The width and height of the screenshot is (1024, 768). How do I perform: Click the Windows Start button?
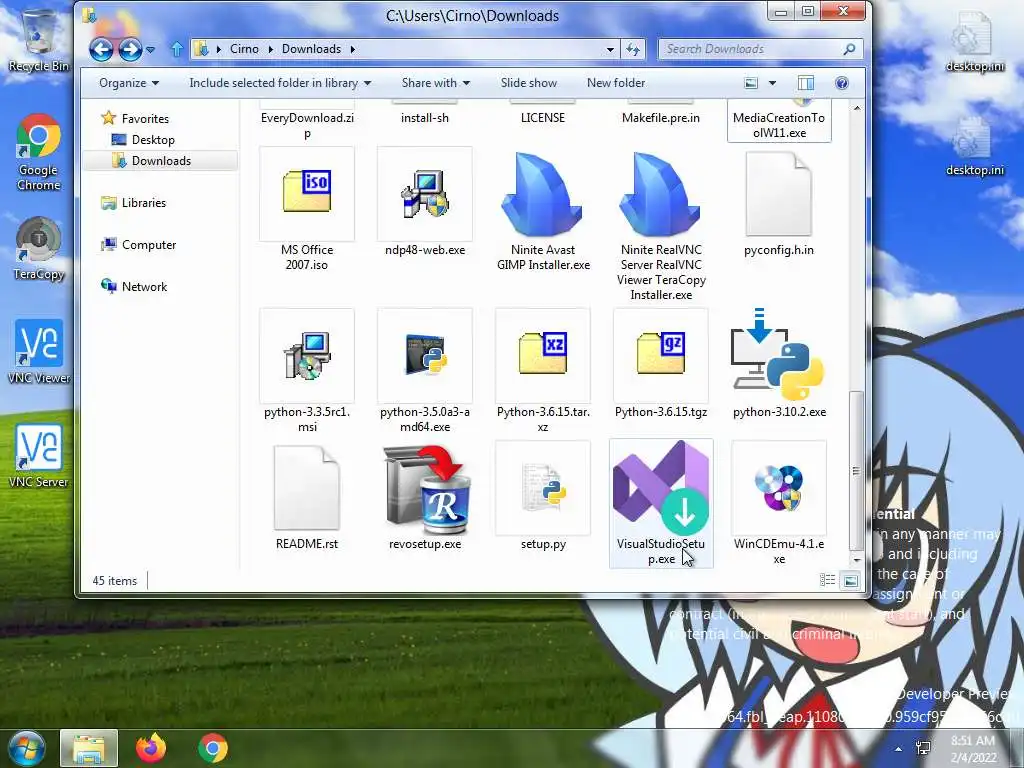pyautogui.click(x=25, y=748)
